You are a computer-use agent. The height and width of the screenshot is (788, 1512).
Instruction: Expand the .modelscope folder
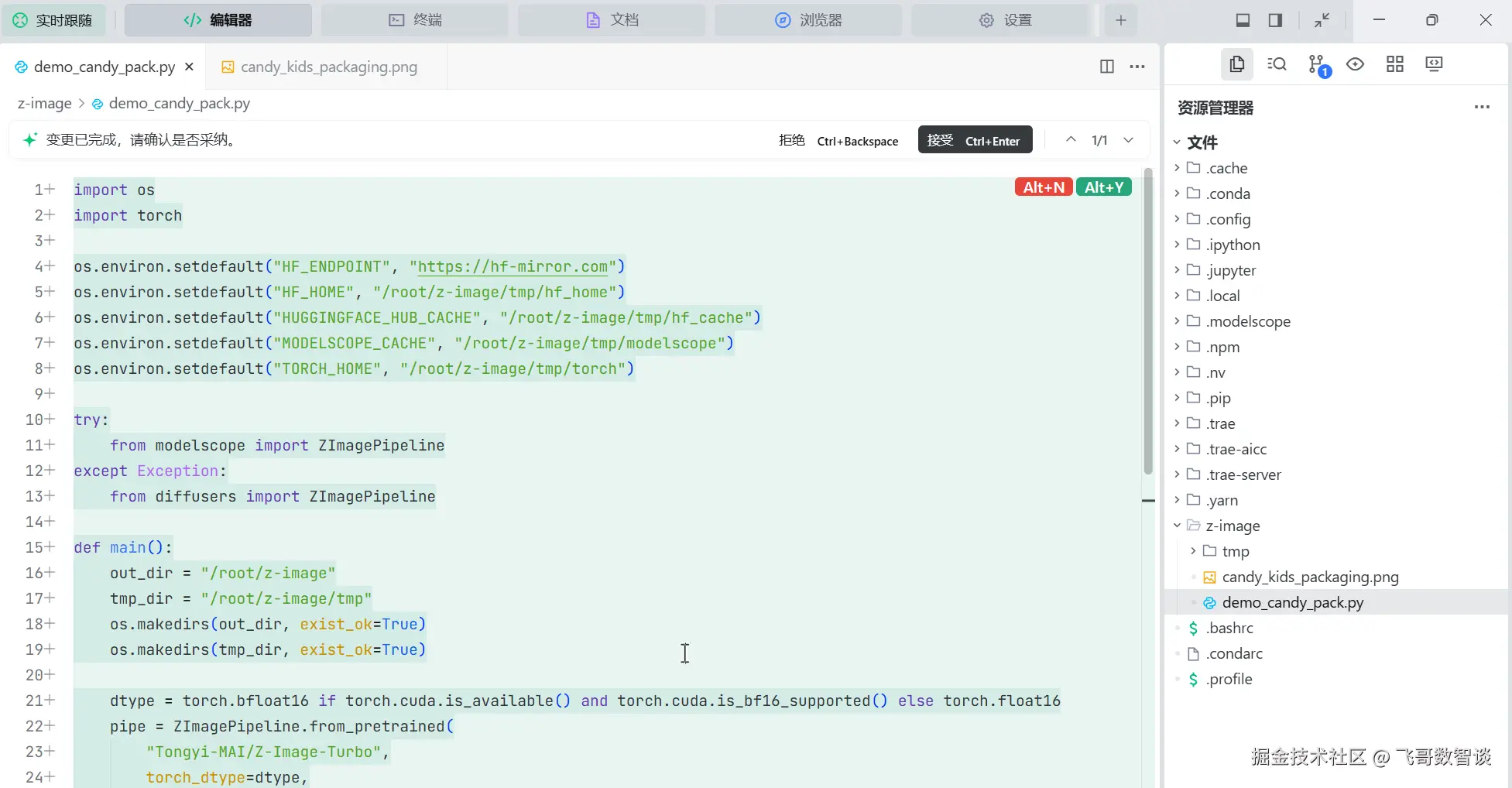click(1247, 321)
